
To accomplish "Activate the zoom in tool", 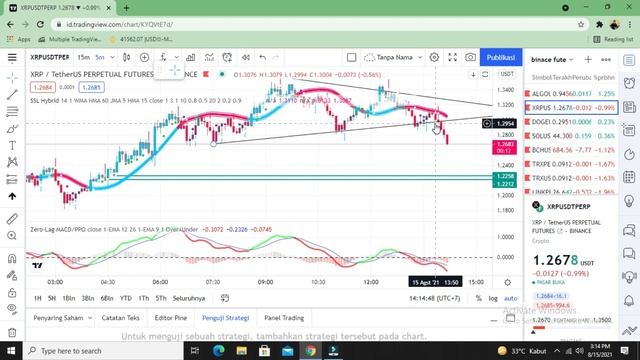I will [x=12, y=236].
